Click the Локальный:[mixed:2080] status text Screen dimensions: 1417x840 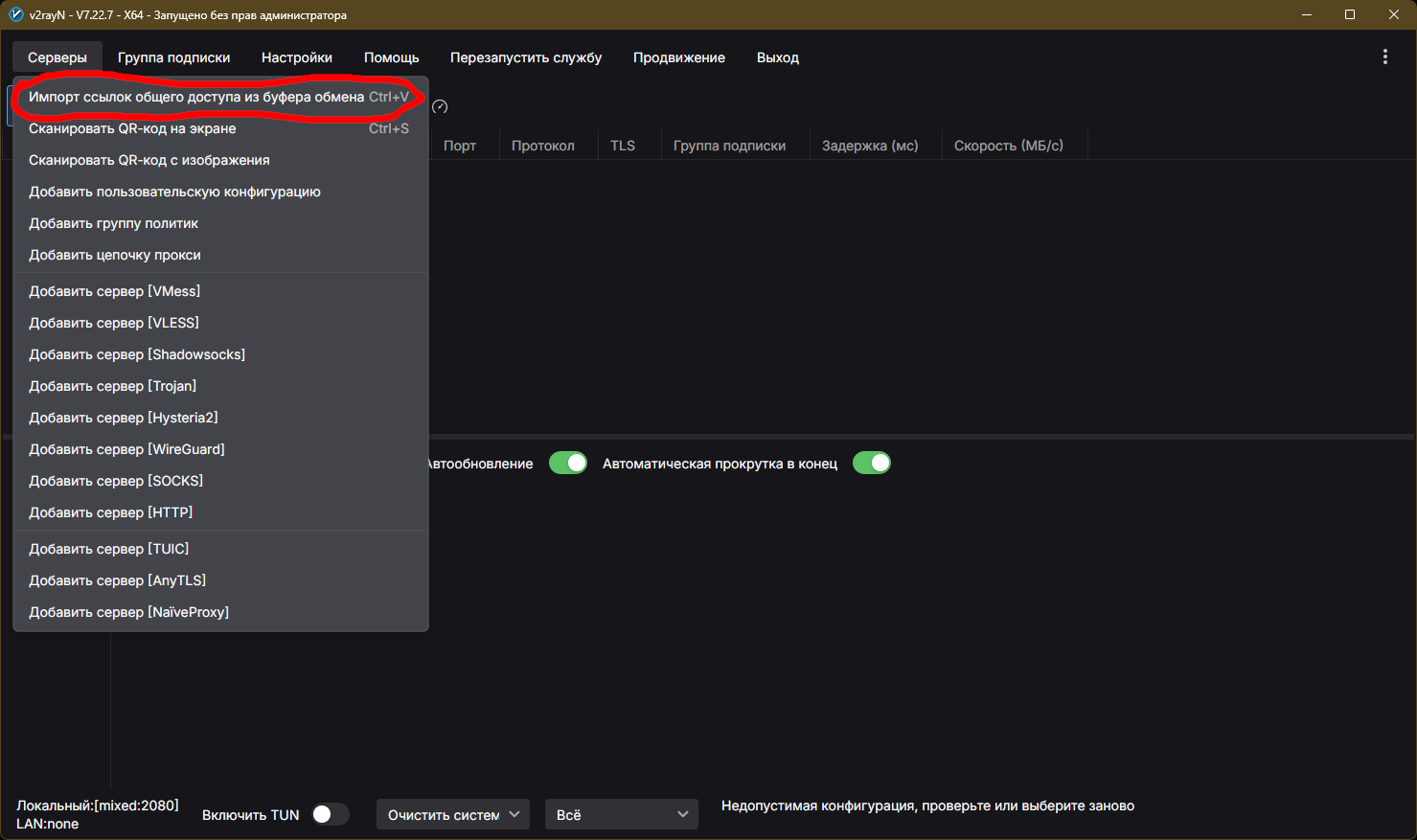(x=98, y=806)
